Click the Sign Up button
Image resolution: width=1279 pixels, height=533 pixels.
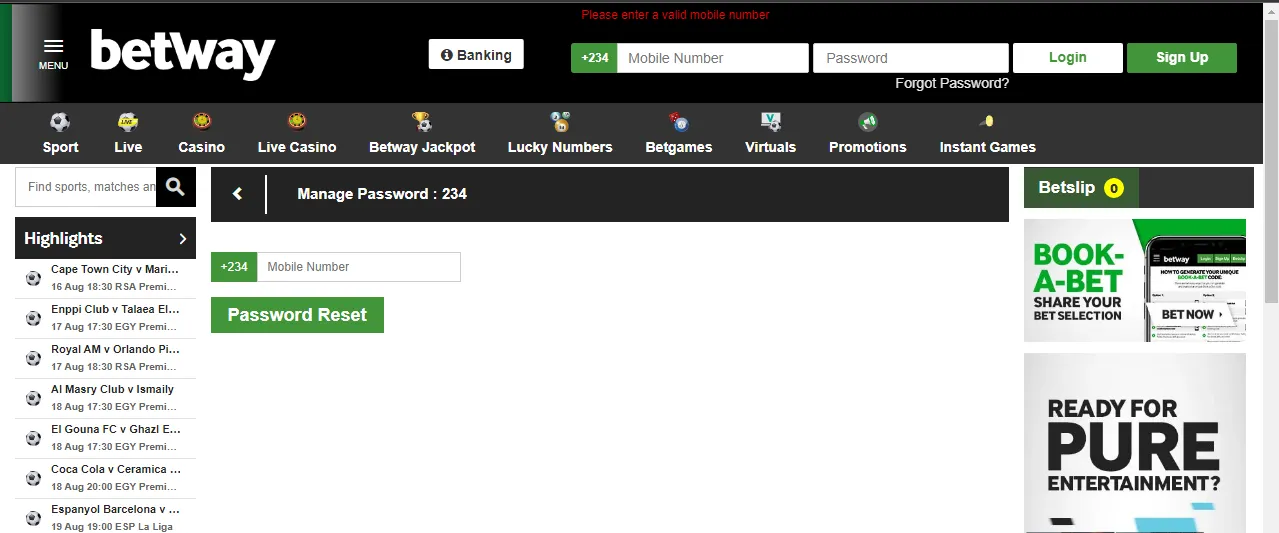click(1182, 58)
